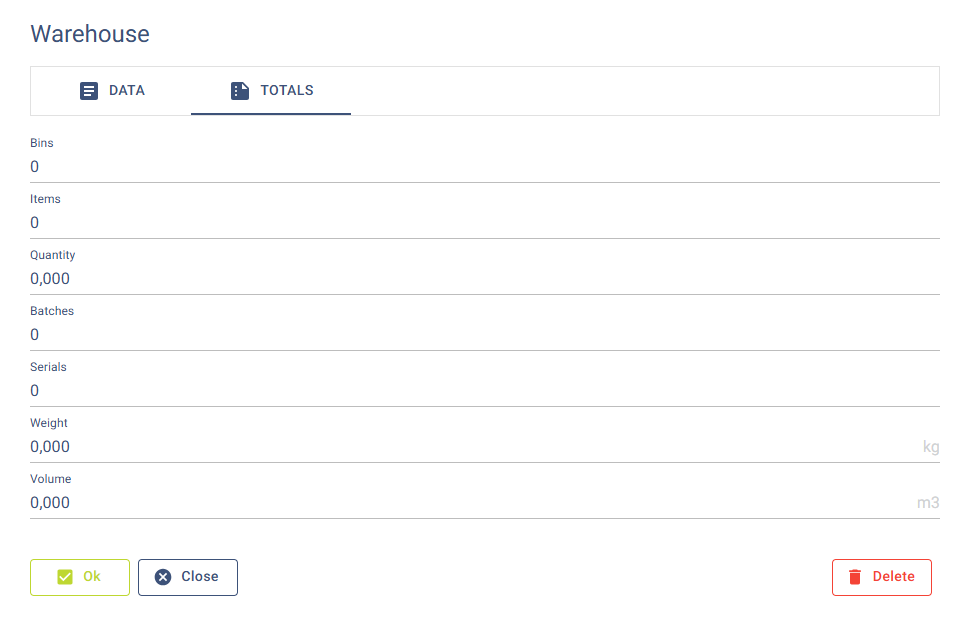Click the DATA tab document icon
The image size is (968, 626).
(89, 91)
